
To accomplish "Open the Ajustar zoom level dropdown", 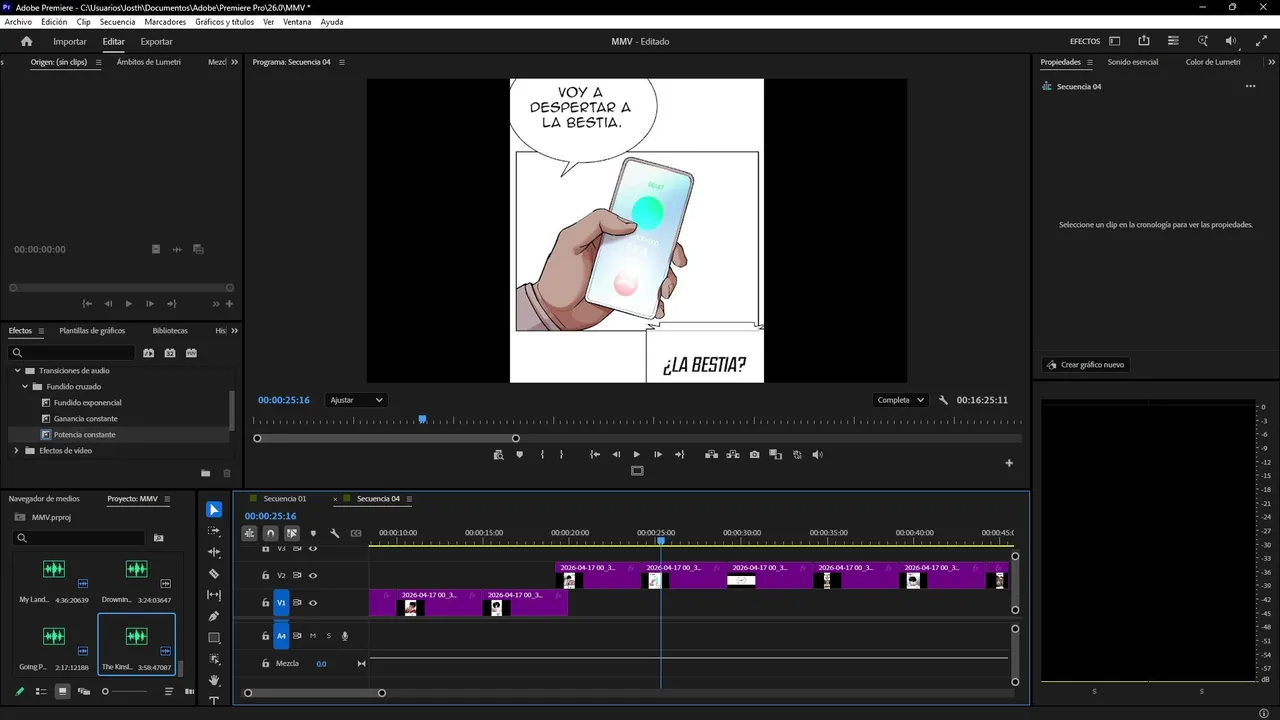I will click(x=356, y=400).
